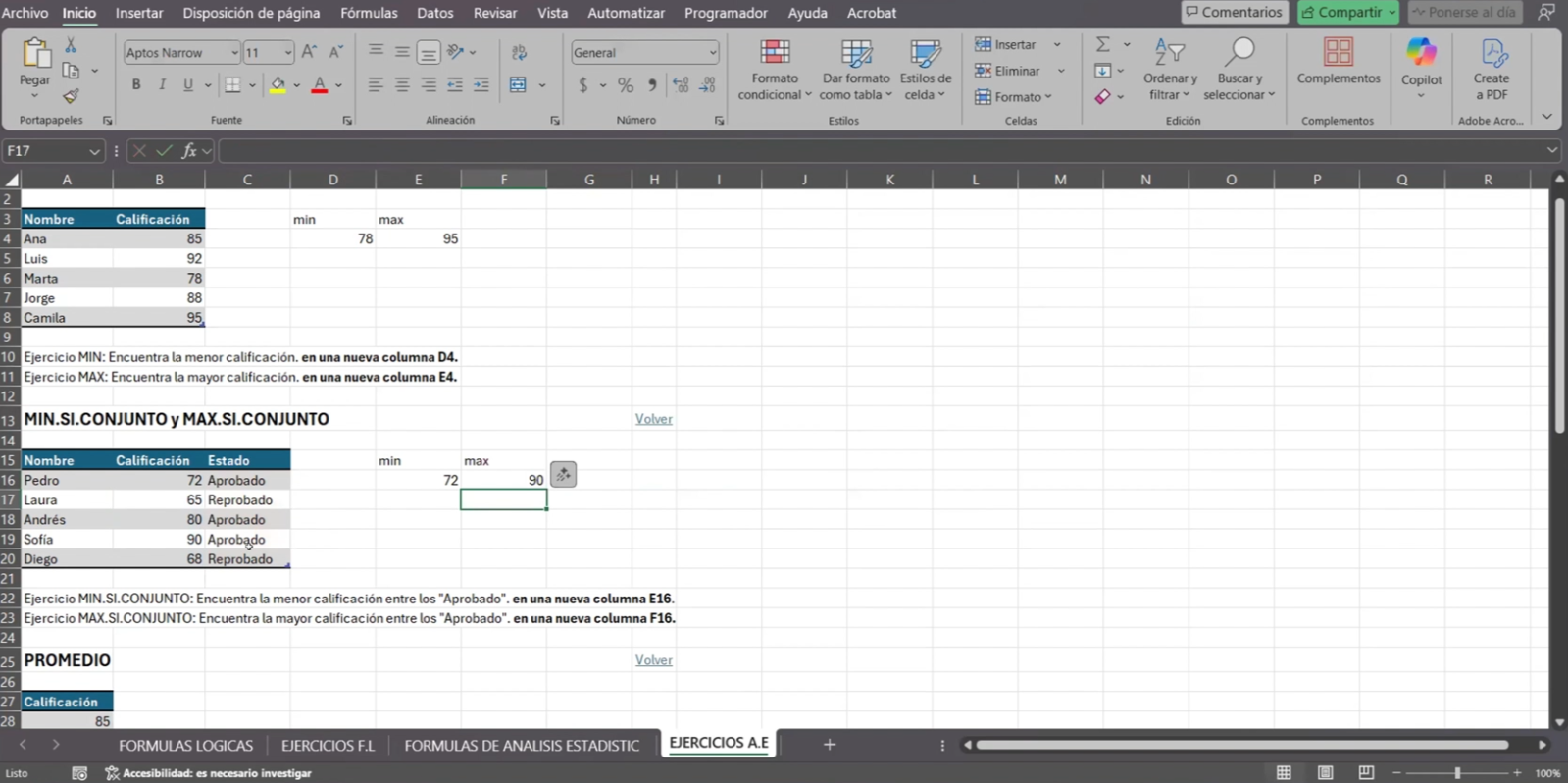Expand the font size dropdown
The image size is (1568, 783).
287,53
